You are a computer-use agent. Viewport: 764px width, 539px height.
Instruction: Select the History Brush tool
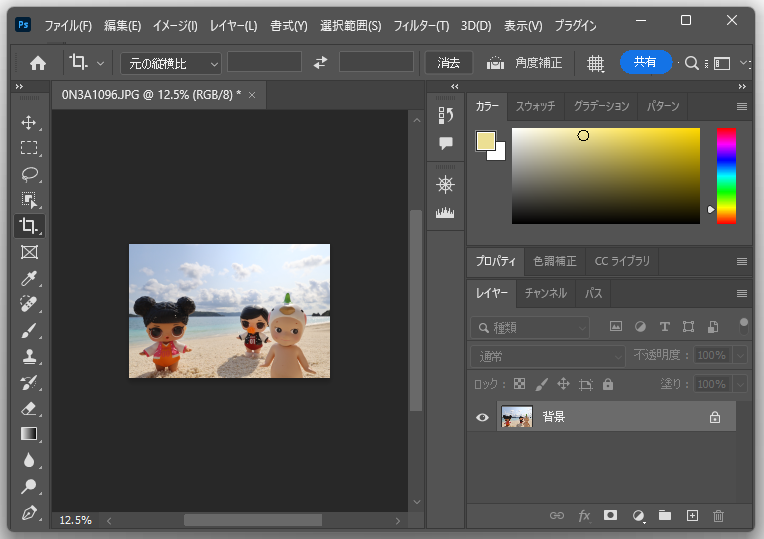[29, 383]
